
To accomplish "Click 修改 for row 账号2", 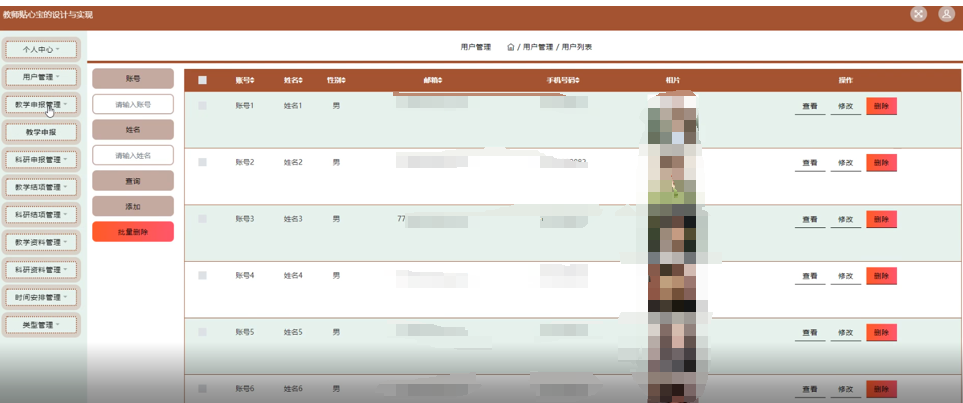I will [x=846, y=163].
